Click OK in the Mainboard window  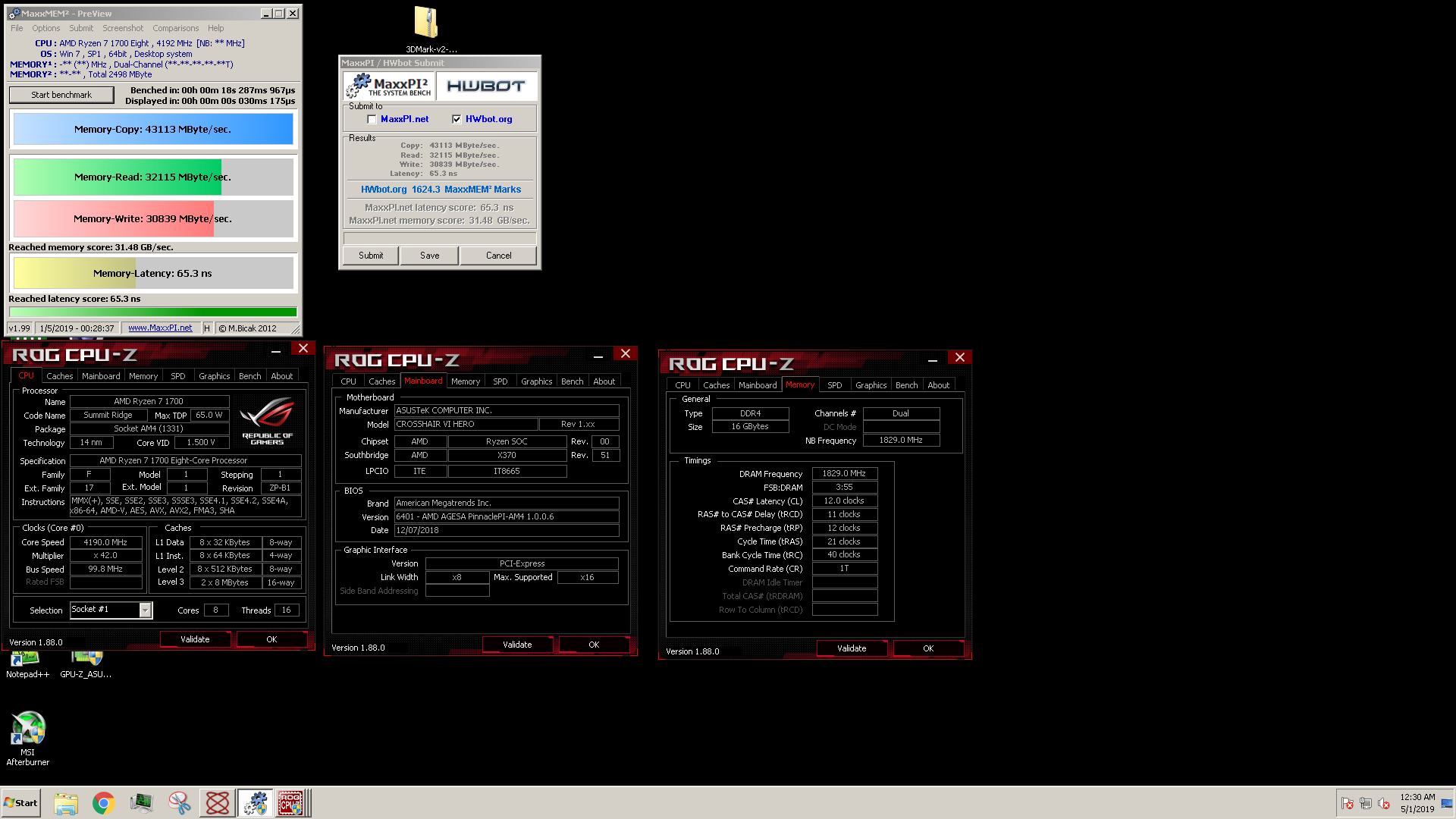[594, 645]
